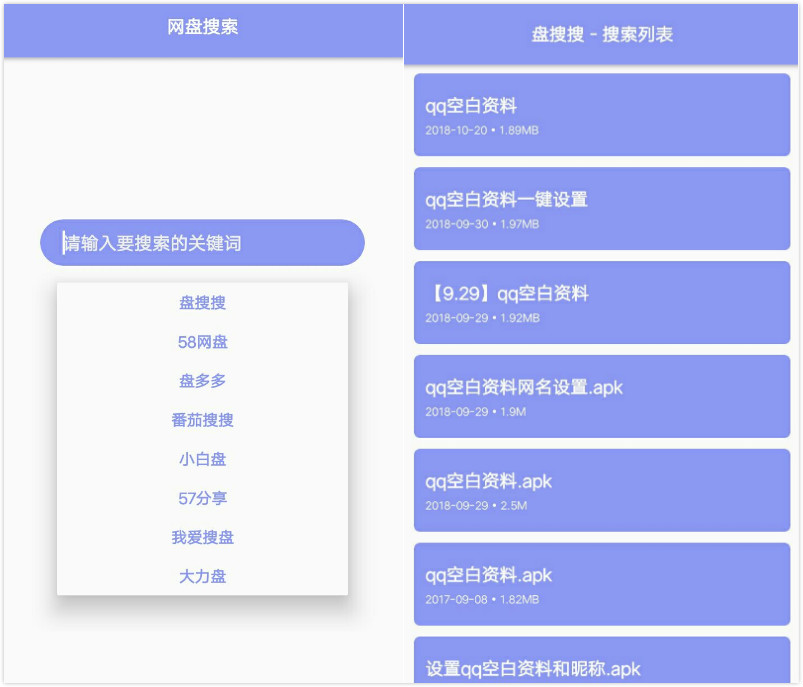The height and width of the screenshot is (687, 803).
Task: Select 我爱搜盘 search engine
Action: pyautogui.click(x=202, y=537)
